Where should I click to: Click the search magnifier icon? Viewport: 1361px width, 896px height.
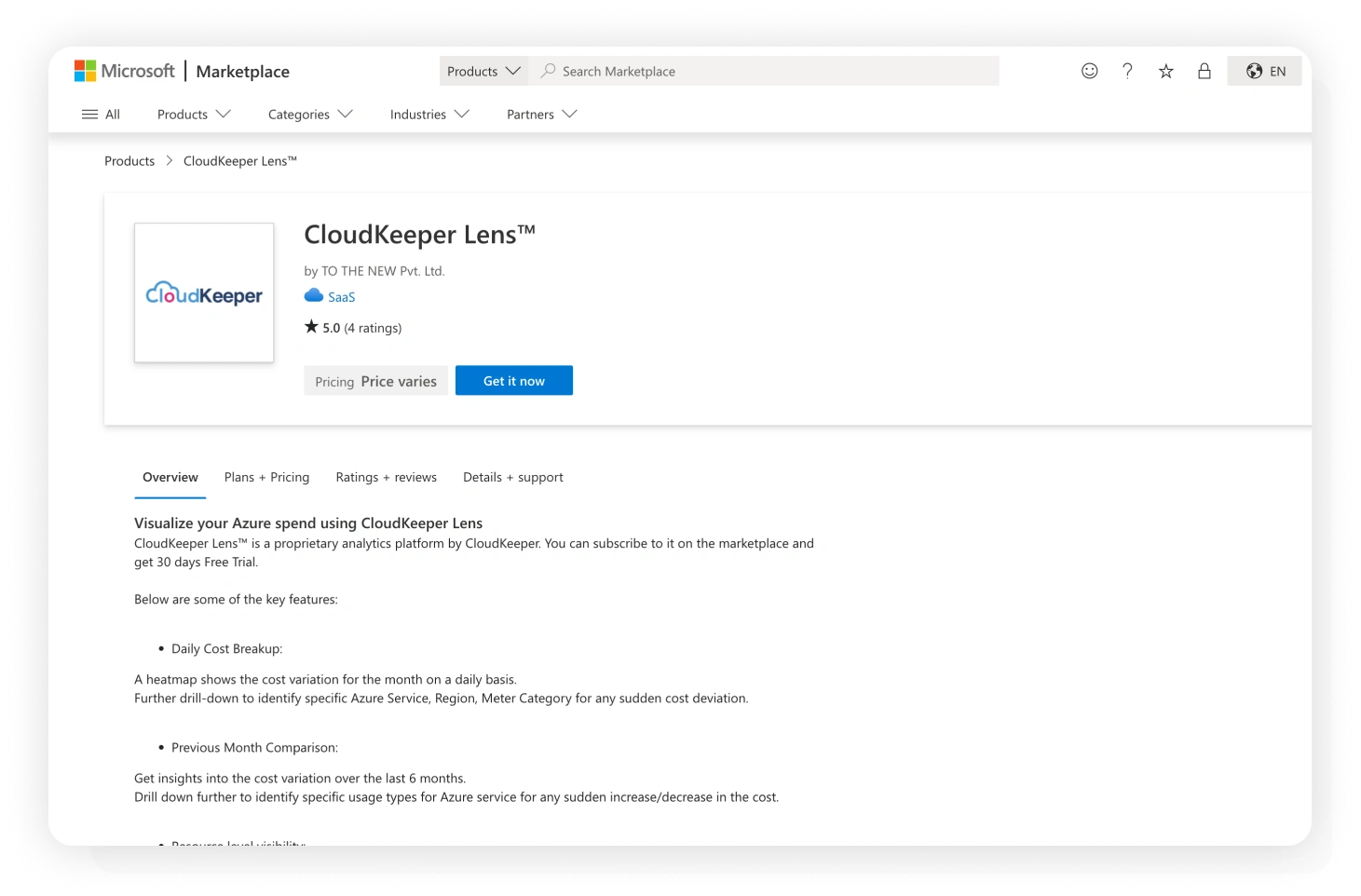(548, 71)
